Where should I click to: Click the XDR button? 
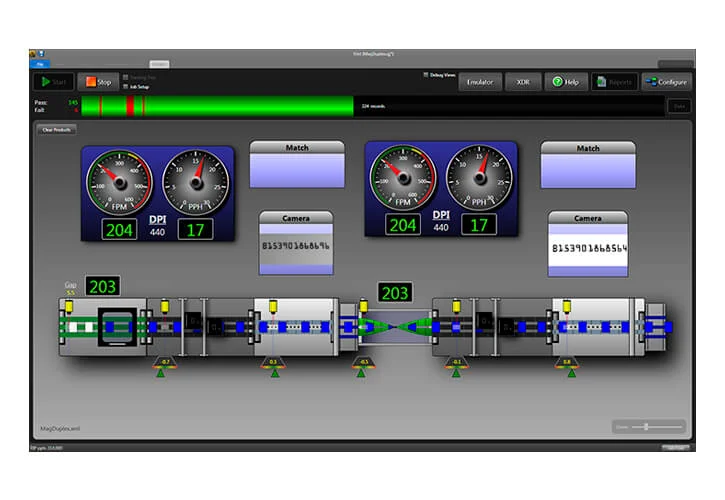point(523,82)
